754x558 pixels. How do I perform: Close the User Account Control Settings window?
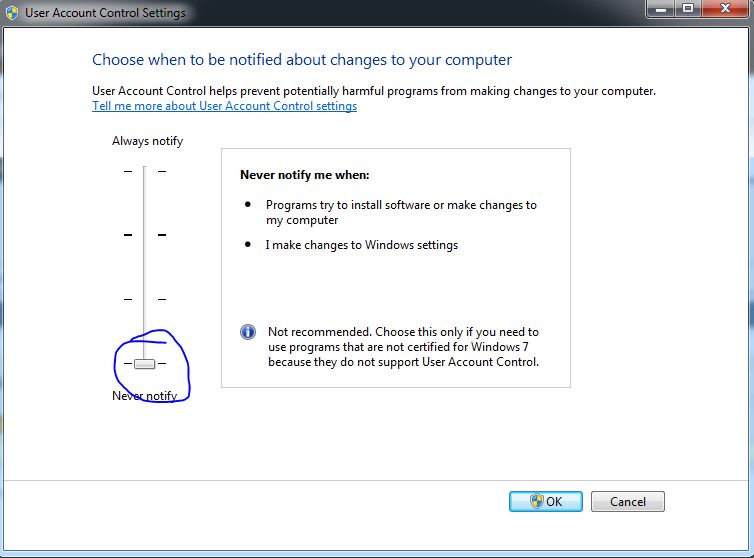(x=725, y=9)
